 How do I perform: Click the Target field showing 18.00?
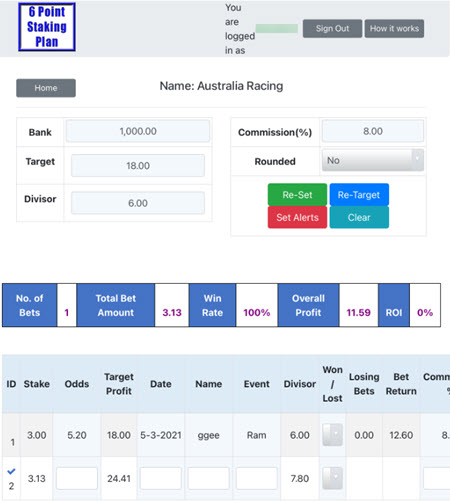point(138,165)
